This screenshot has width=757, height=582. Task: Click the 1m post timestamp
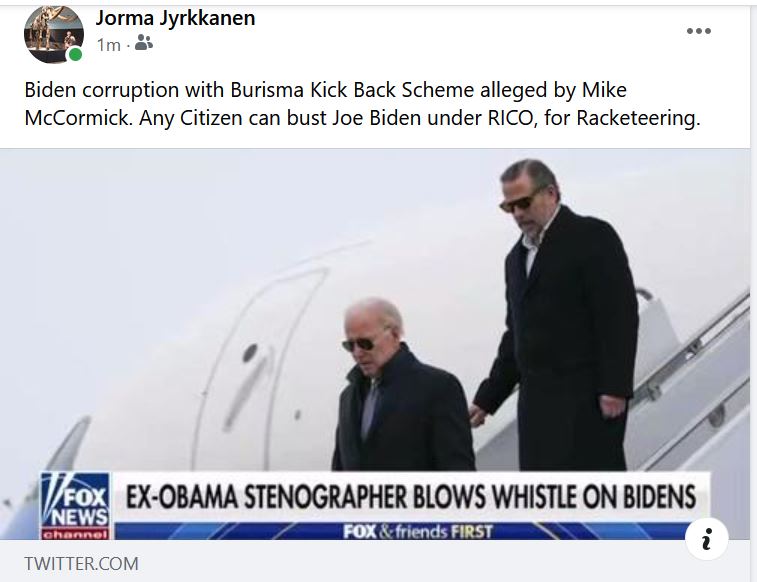coord(109,45)
